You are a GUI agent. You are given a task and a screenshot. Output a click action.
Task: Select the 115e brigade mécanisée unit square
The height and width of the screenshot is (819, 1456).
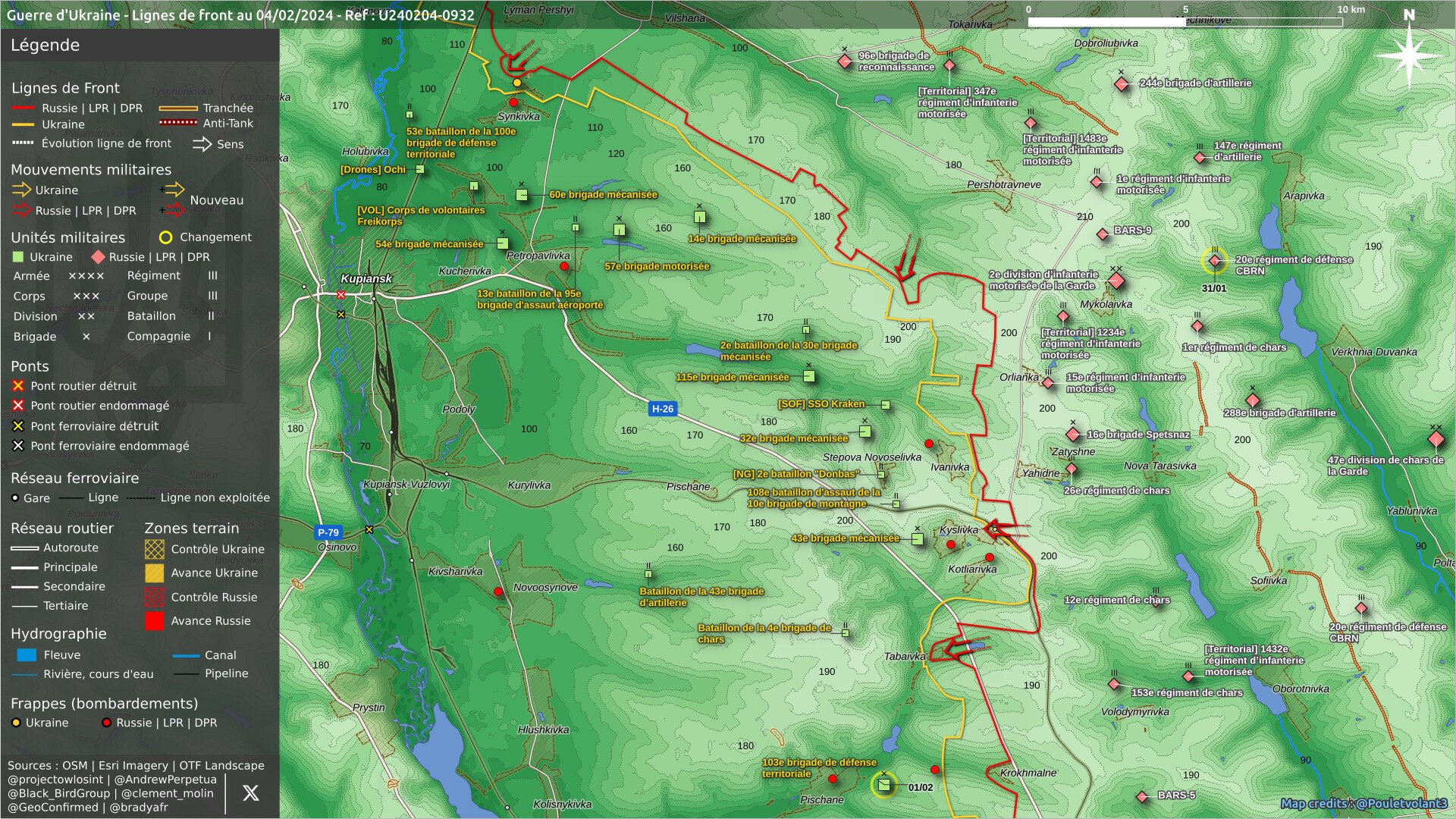coord(809,376)
